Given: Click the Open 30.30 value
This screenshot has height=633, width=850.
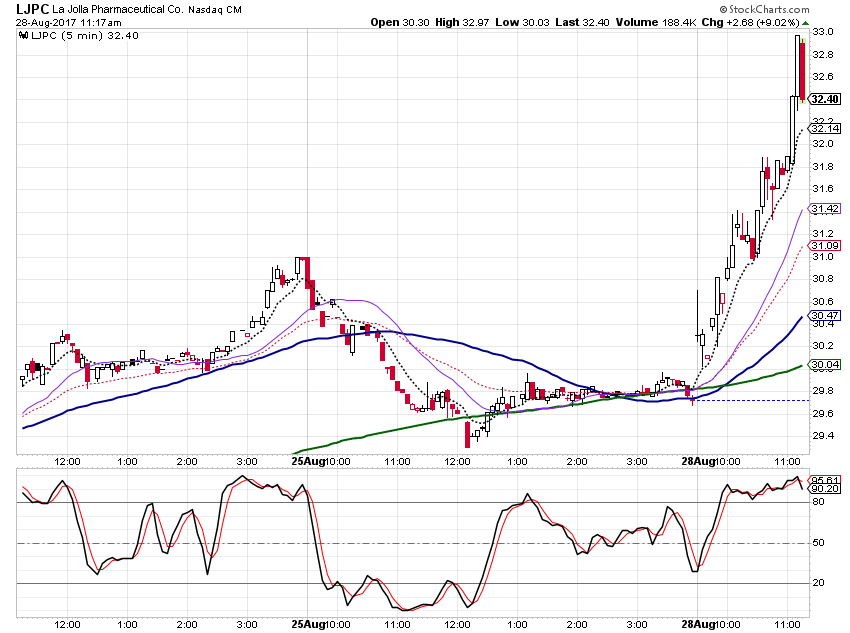Looking at the screenshot, I should click(x=400, y=23).
